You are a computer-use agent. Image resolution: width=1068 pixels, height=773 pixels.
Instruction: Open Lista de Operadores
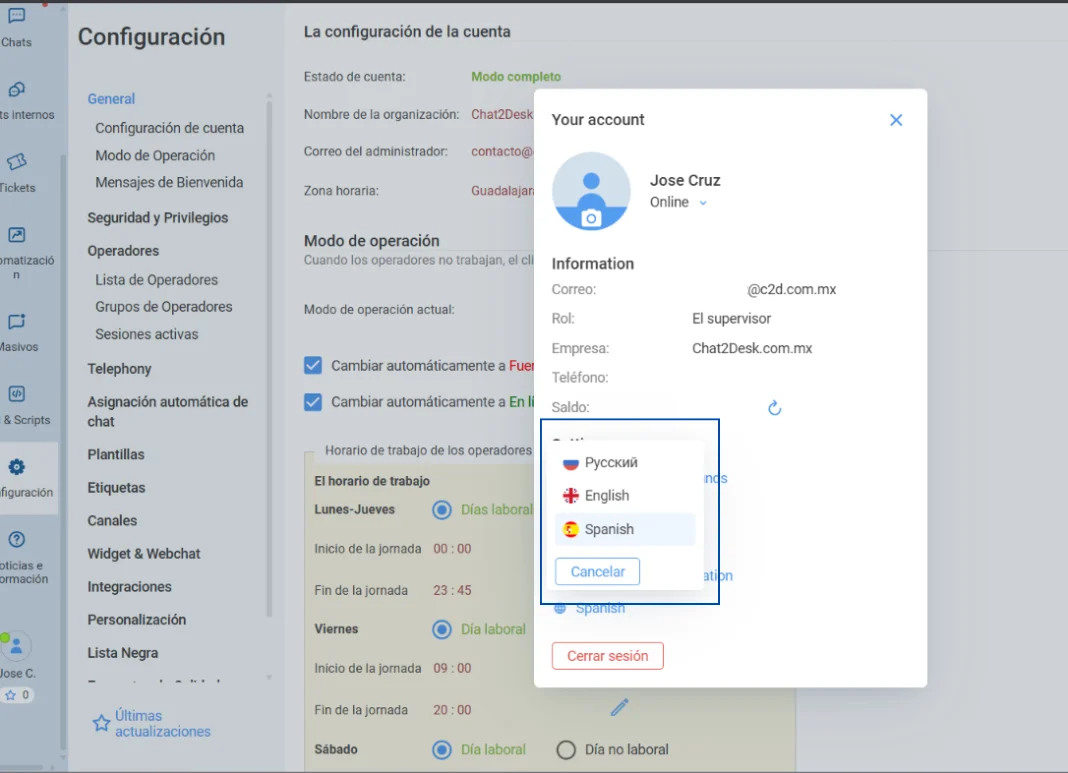point(157,280)
